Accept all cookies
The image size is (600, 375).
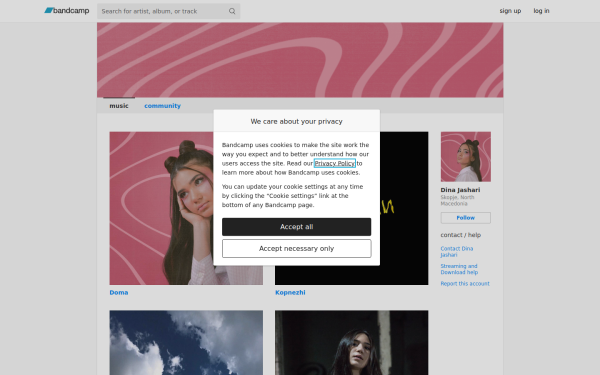(297, 227)
